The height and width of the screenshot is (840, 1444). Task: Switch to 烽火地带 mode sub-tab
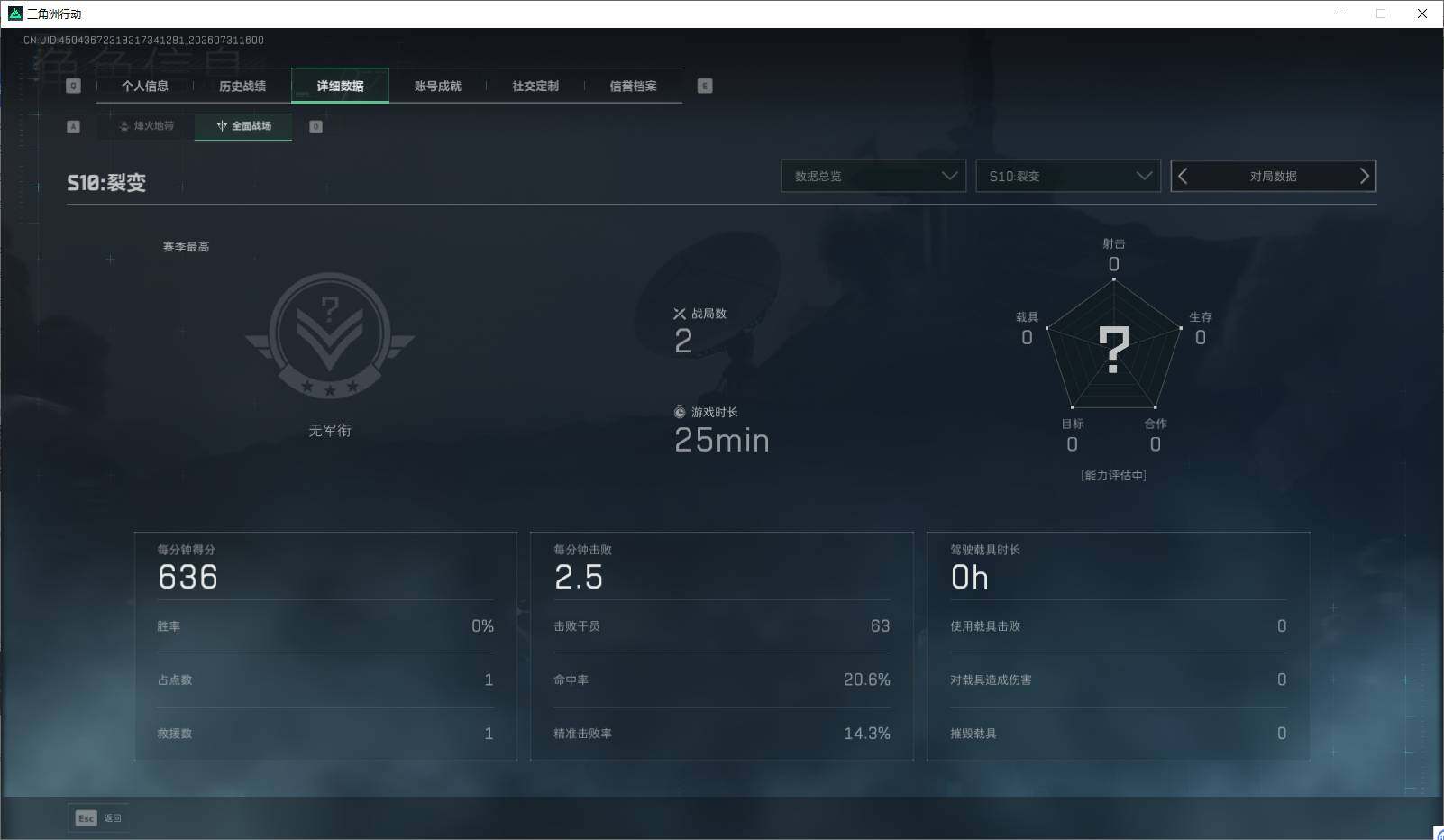[x=146, y=126]
